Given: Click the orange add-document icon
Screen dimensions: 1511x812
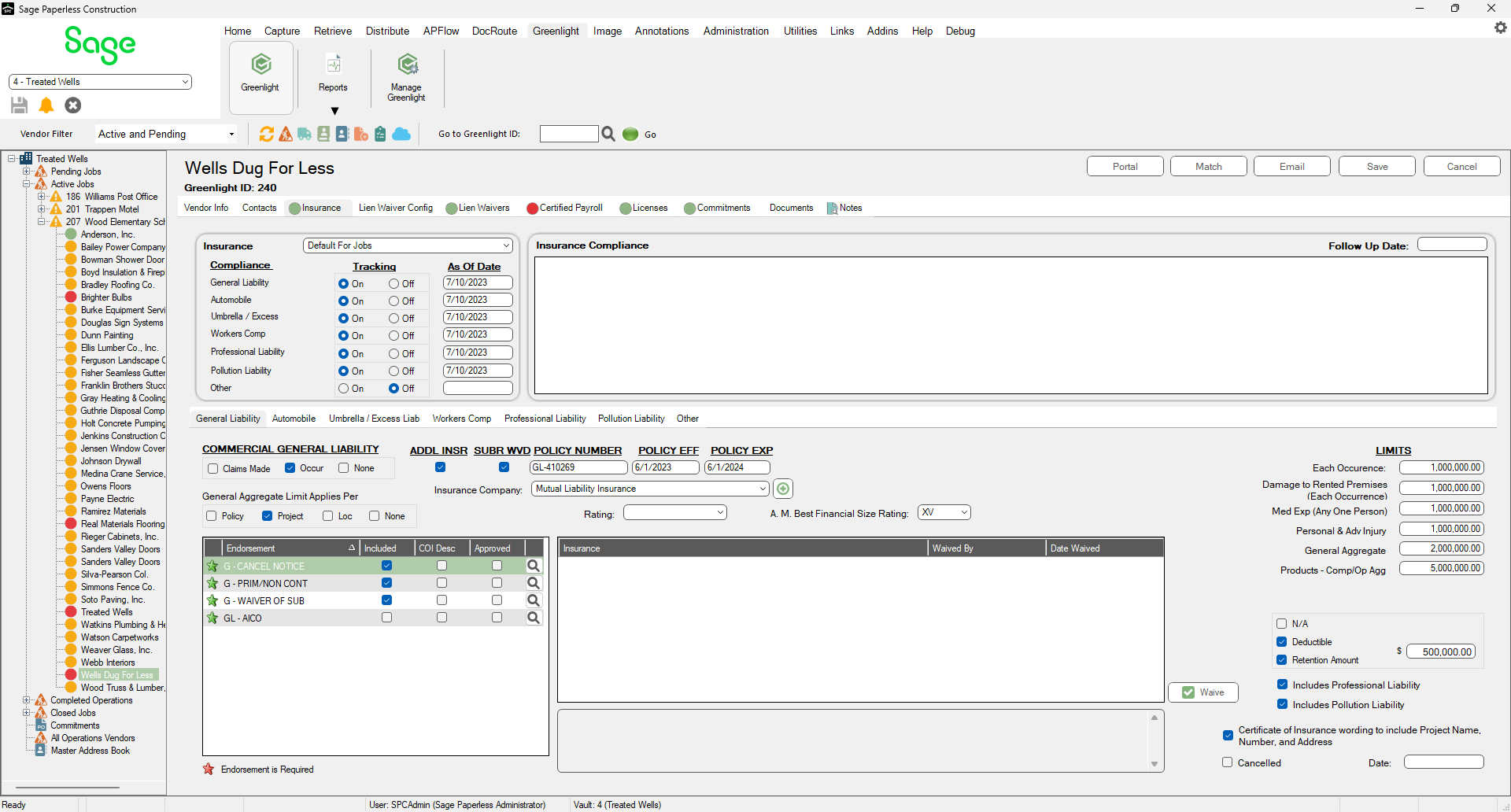Looking at the screenshot, I should click(x=361, y=134).
